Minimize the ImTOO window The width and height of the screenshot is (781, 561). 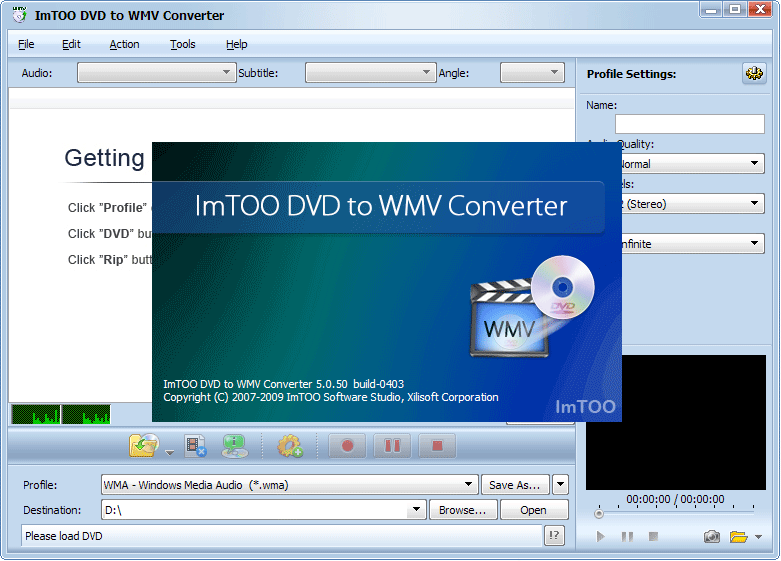click(711, 9)
